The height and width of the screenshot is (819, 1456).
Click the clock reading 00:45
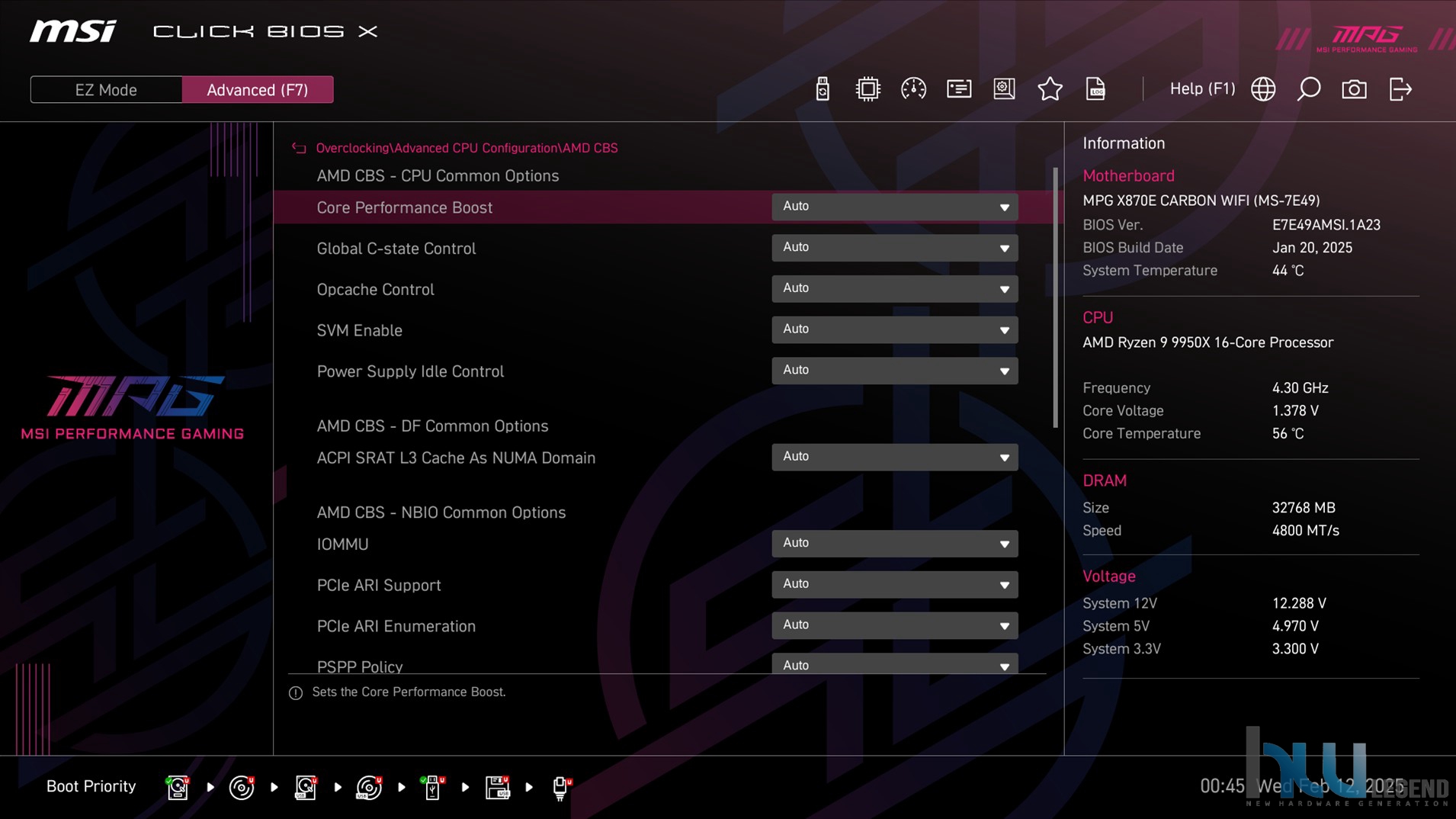(x=1222, y=786)
